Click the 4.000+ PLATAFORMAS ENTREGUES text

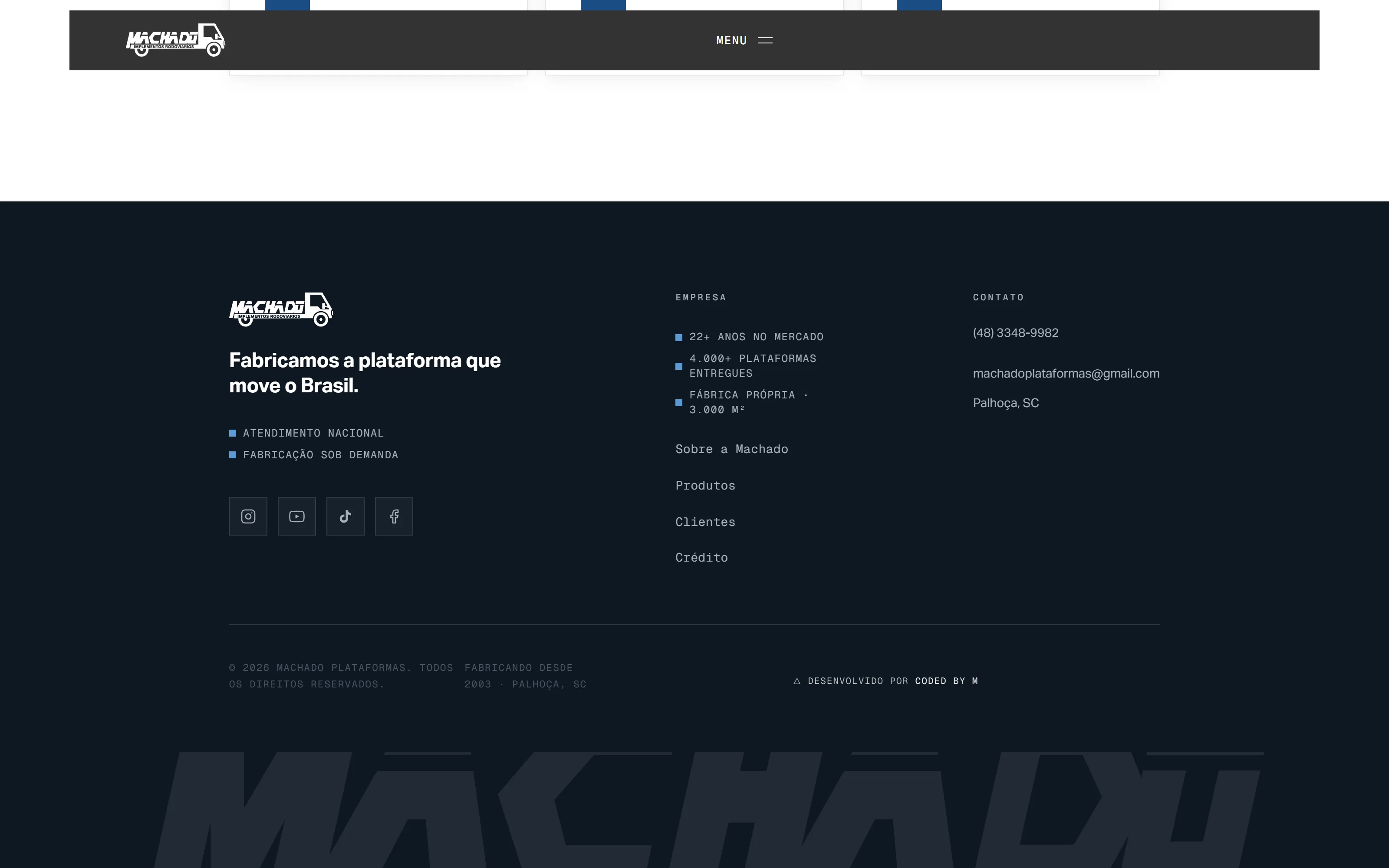pyautogui.click(x=753, y=366)
